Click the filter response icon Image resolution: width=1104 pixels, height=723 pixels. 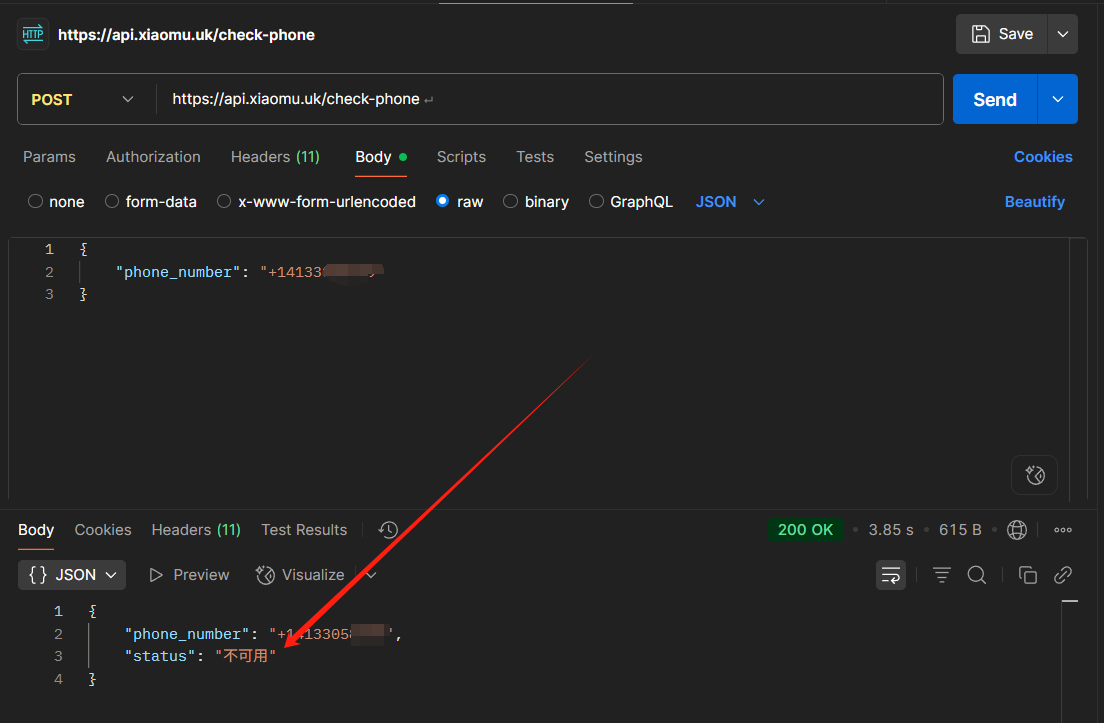[x=941, y=575]
